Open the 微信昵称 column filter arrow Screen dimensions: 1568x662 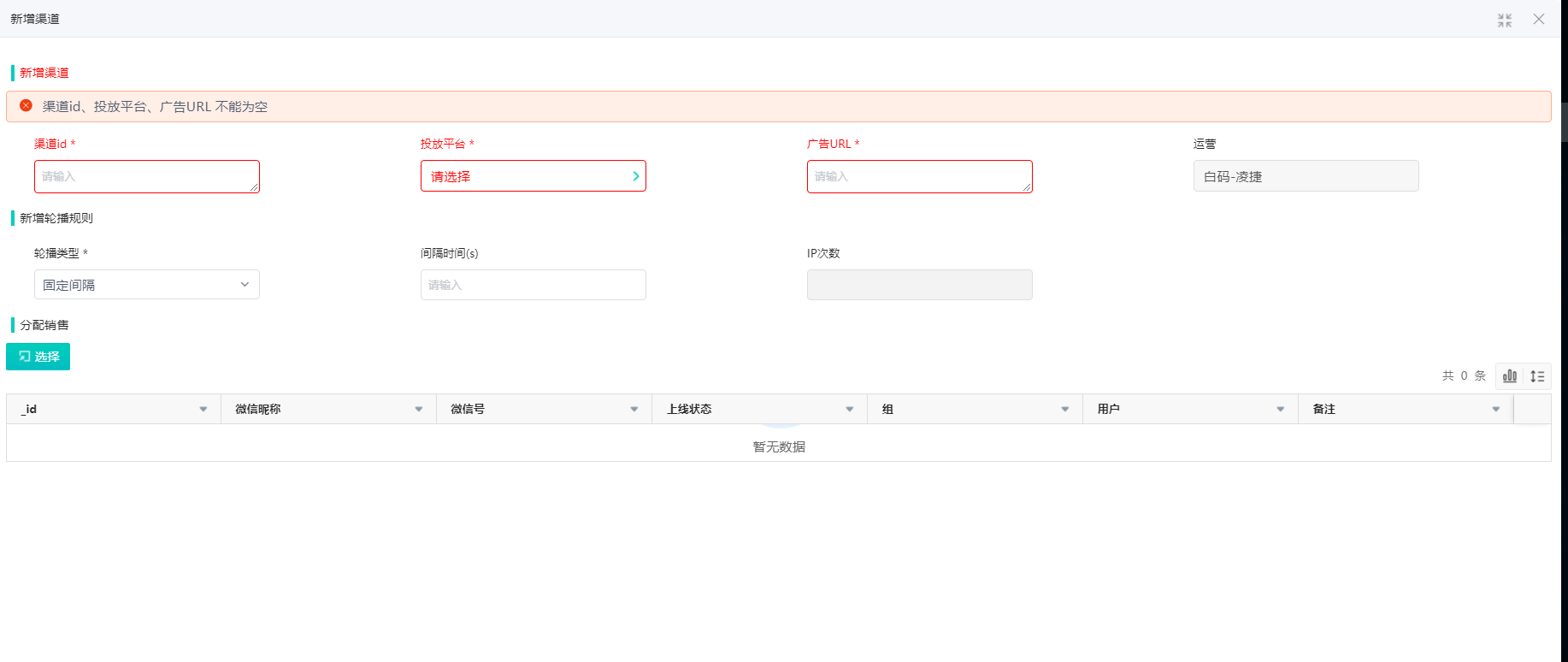[x=419, y=409]
